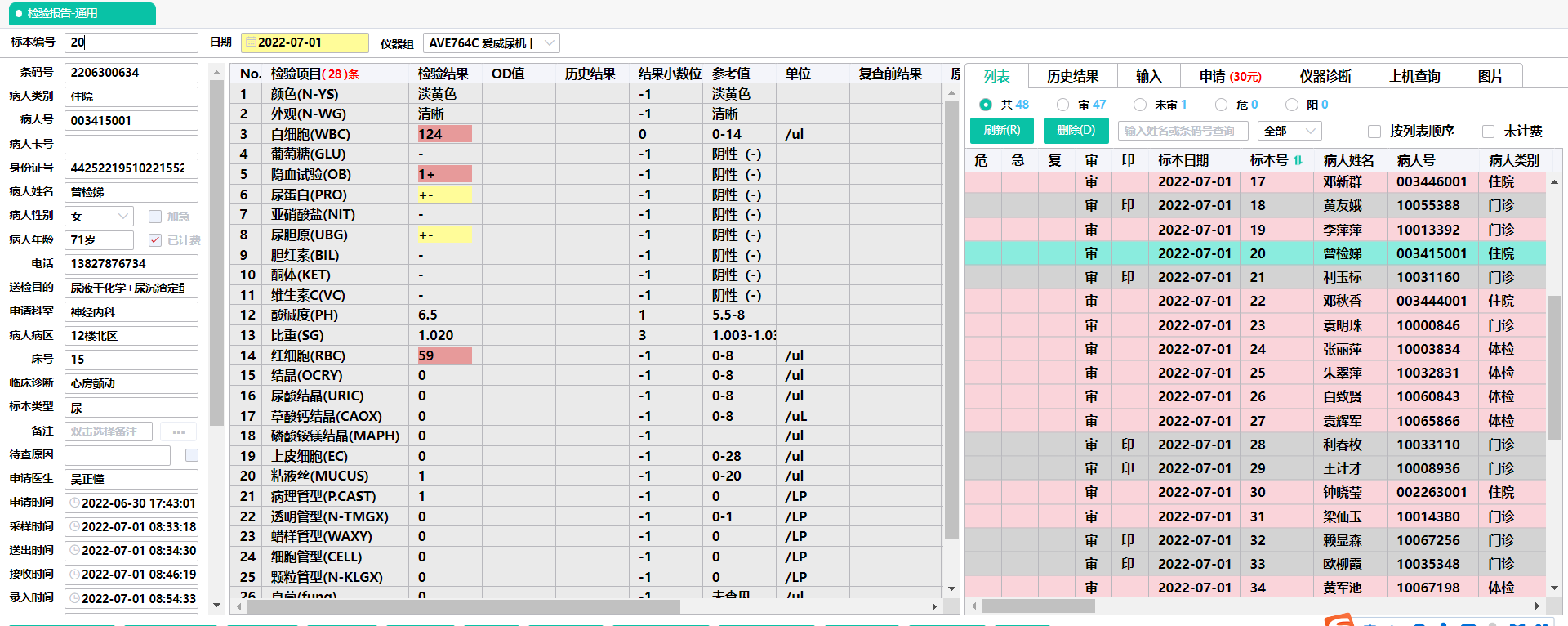Viewport: 1568px width, 626px height.
Task: Tick the 加急 checkbox
Action: (x=155, y=217)
